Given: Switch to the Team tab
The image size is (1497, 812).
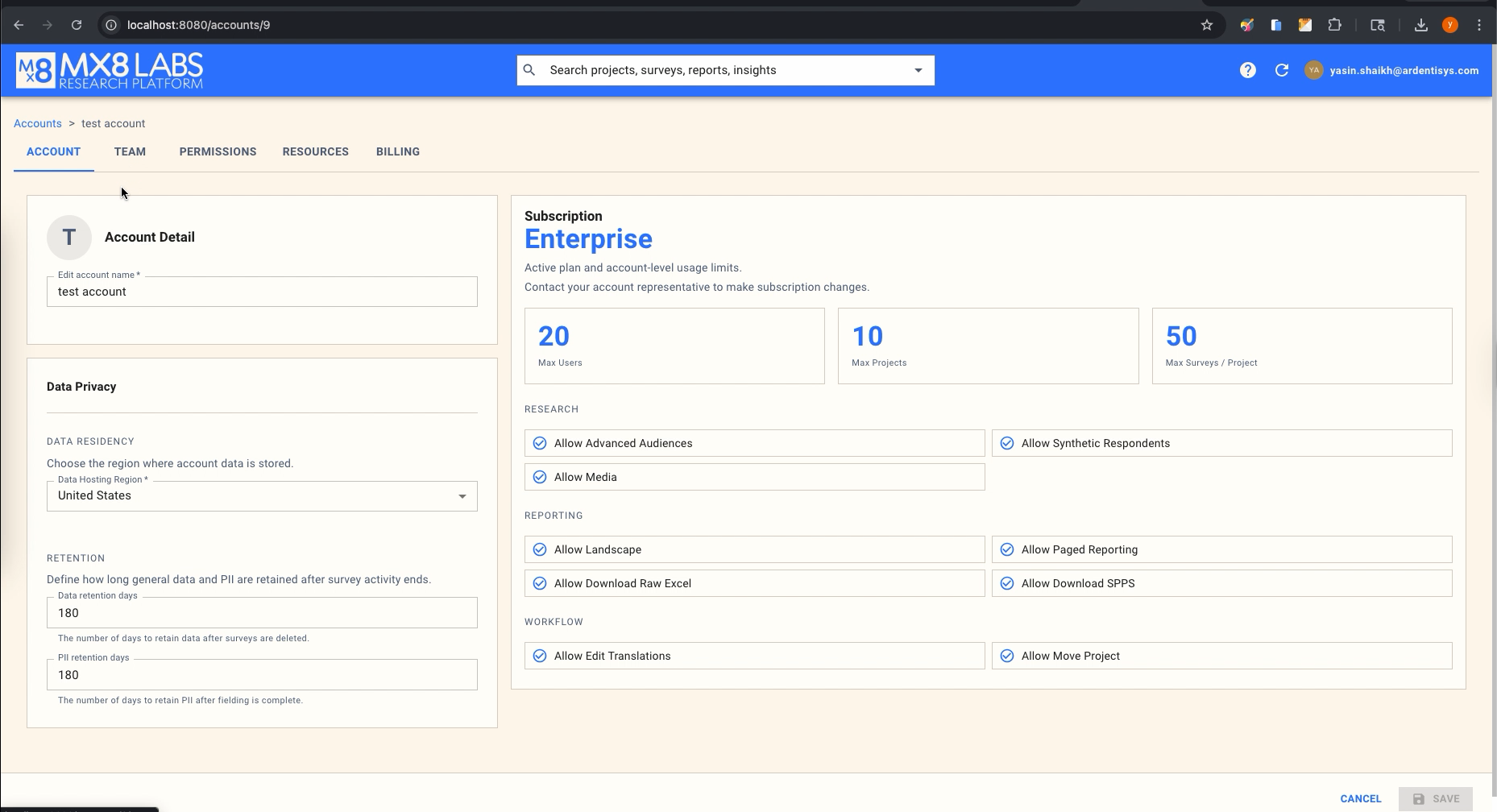Looking at the screenshot, I should (130, 151).
